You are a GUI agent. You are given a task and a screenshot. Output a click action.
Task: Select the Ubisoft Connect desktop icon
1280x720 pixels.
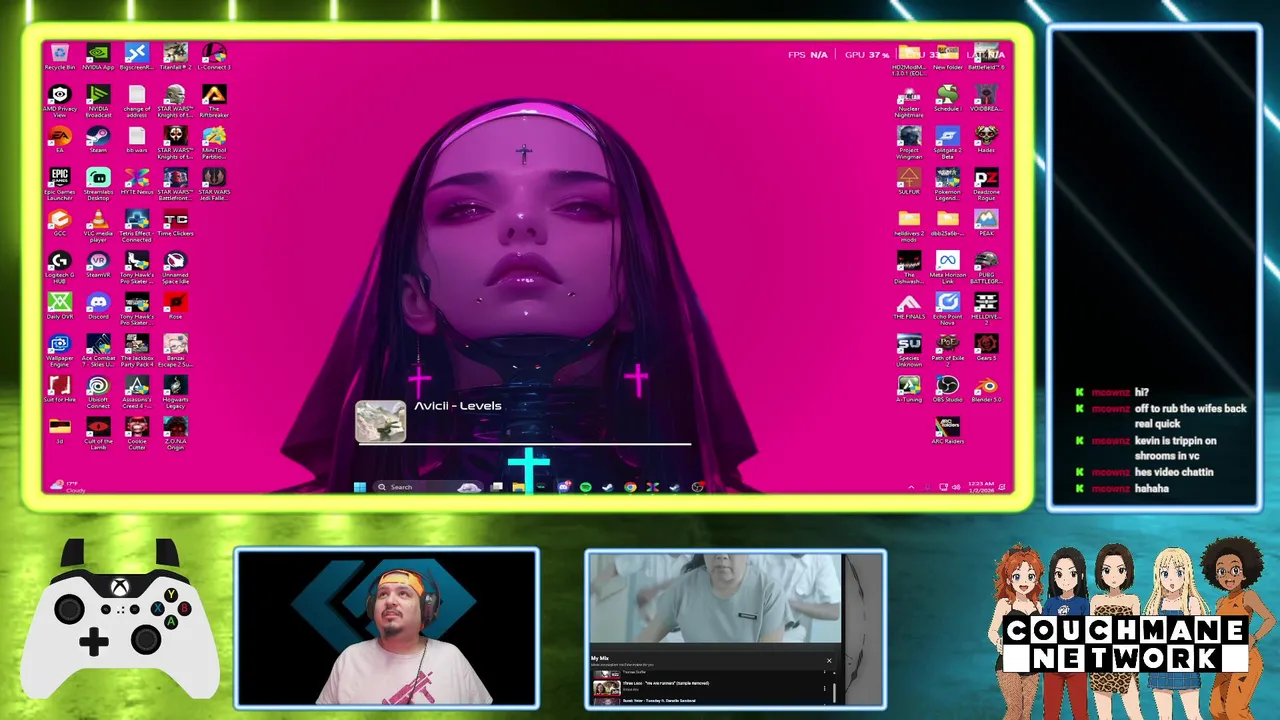[98, 392]
